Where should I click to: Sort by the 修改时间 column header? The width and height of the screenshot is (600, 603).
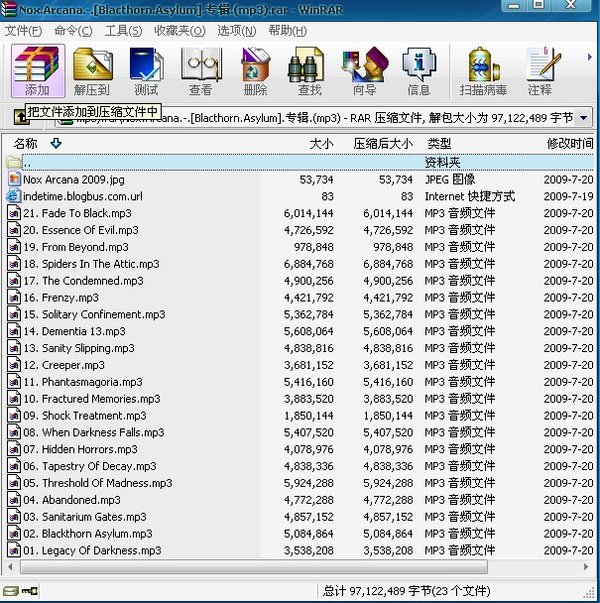pos(570,144)
